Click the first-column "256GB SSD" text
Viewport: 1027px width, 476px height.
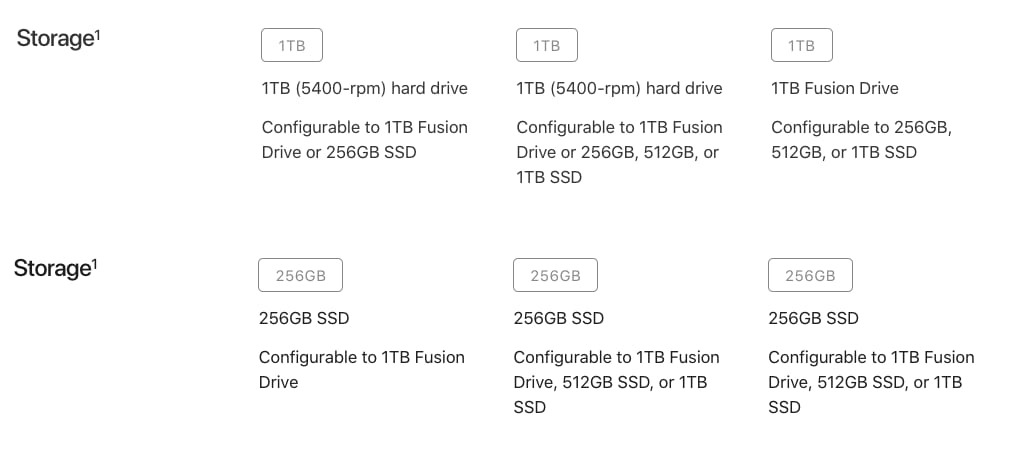tap(304, 318)
